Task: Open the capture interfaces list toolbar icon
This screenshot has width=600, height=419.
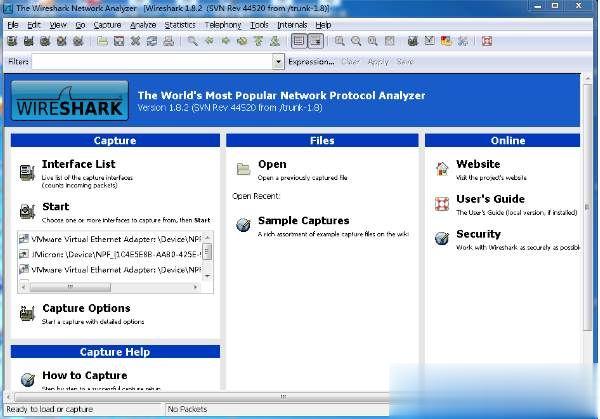Action: point(12,41)
